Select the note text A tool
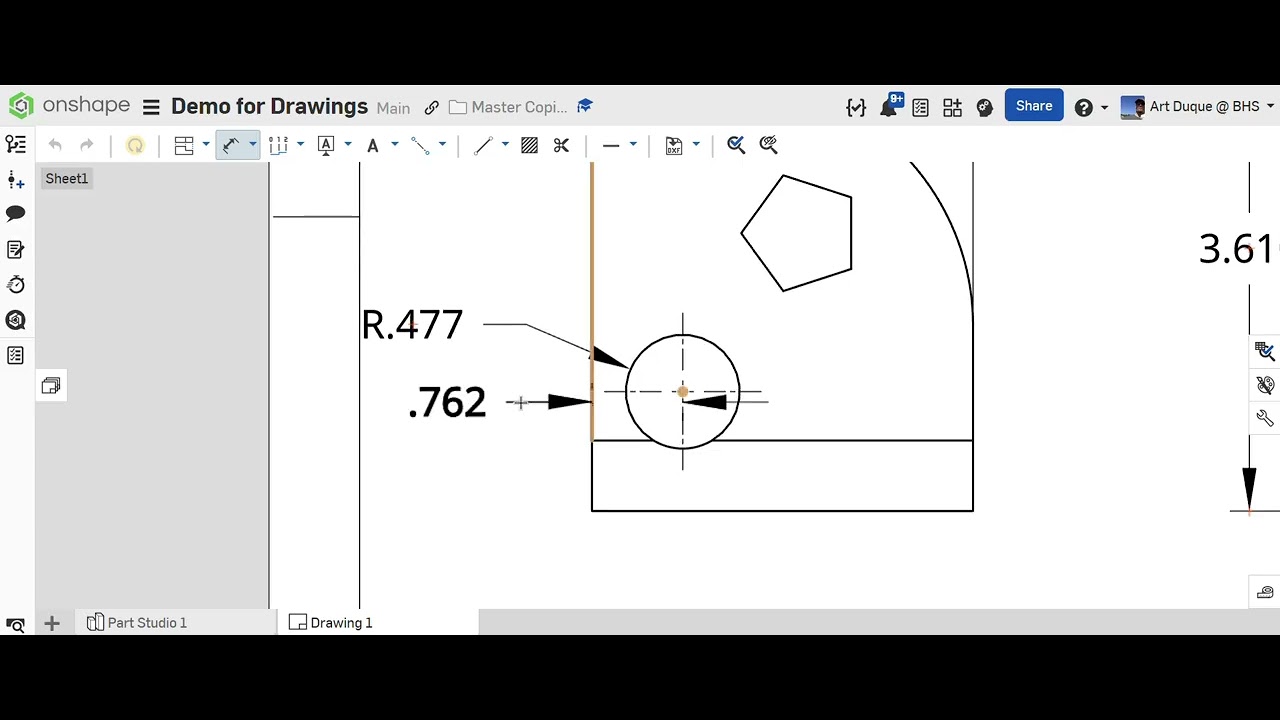Screen dimensions: 1280x720 (373, 145)
